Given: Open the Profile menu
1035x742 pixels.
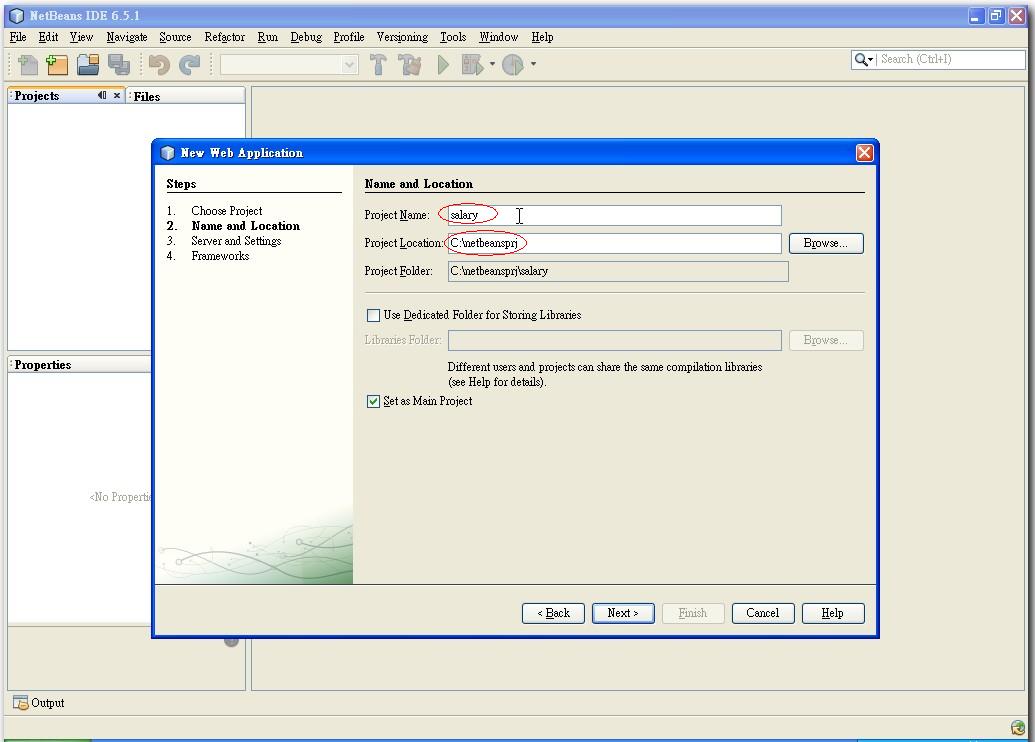Looking at the screenshot, I should tap(349, 37).
